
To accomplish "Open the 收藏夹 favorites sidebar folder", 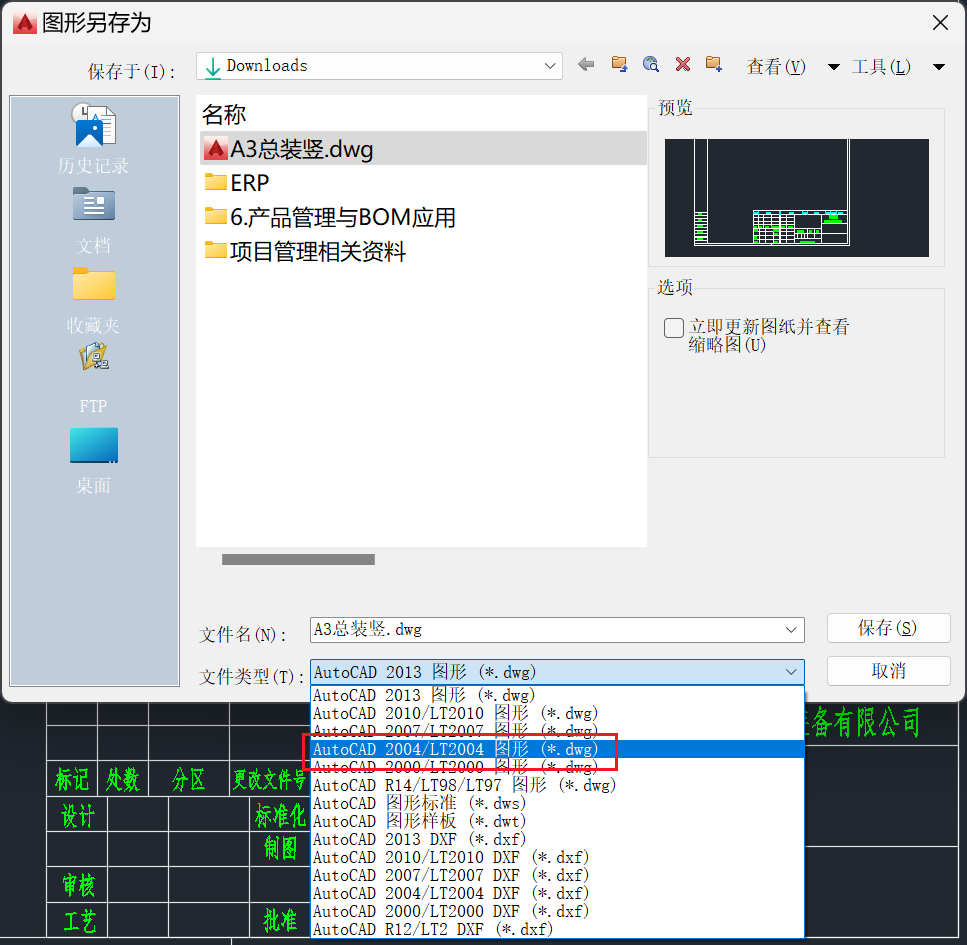I will (94, 301).
